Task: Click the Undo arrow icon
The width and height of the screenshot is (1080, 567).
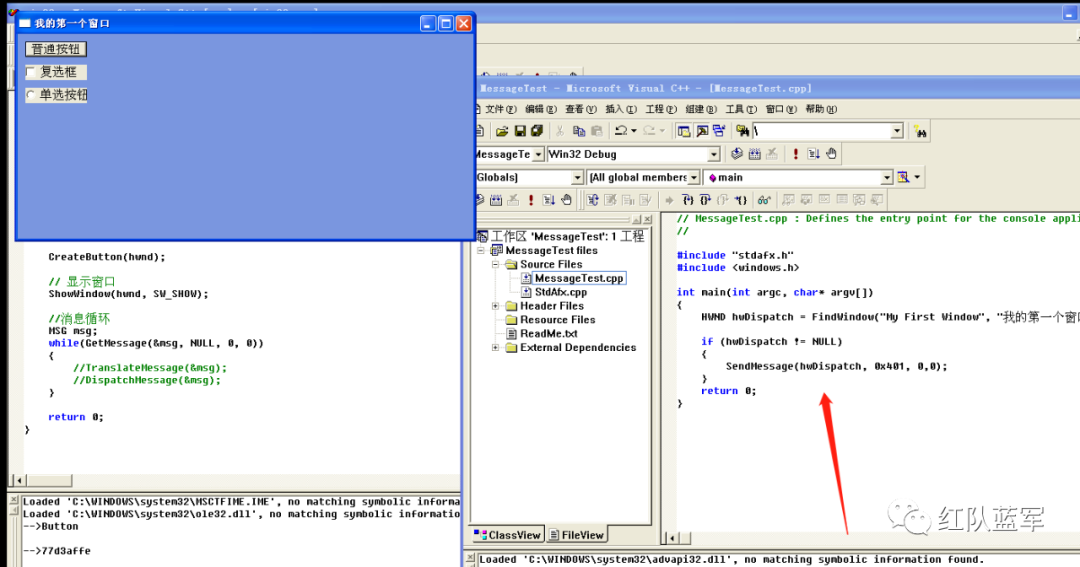Action: pyautogui.click(x=621, y=131)
